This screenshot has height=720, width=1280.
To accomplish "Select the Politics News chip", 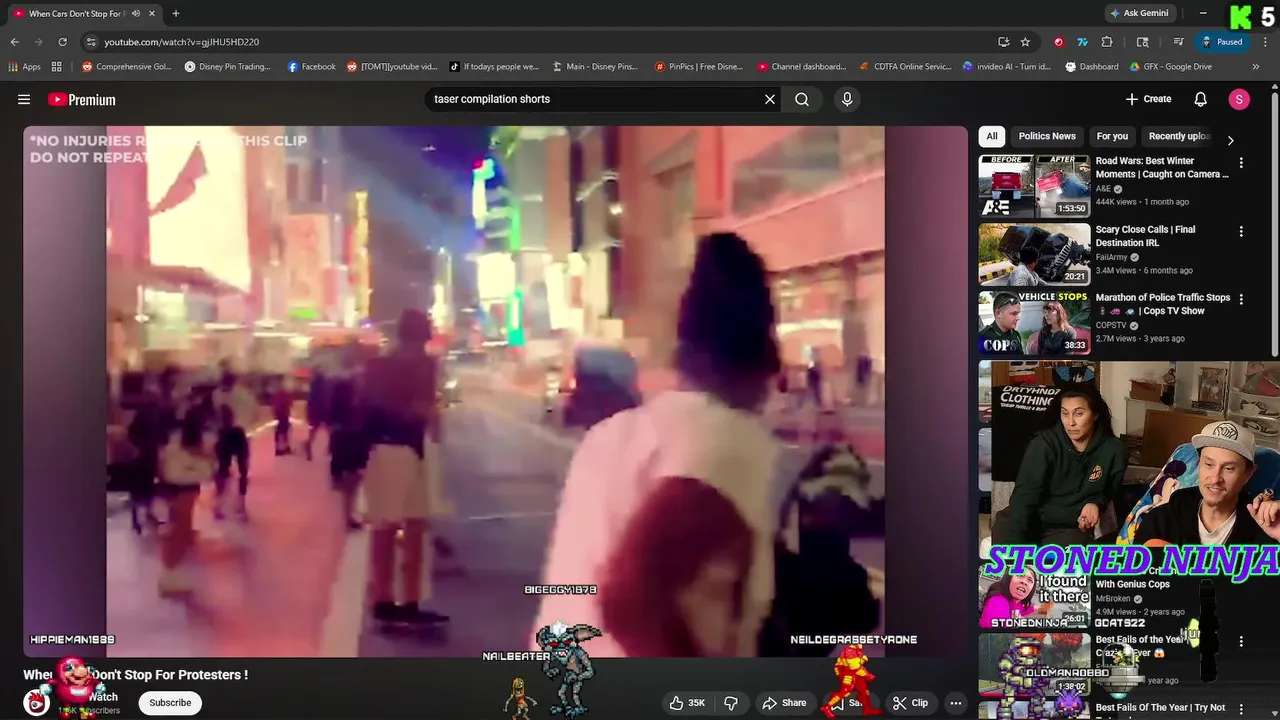I will coord(1047,136).
